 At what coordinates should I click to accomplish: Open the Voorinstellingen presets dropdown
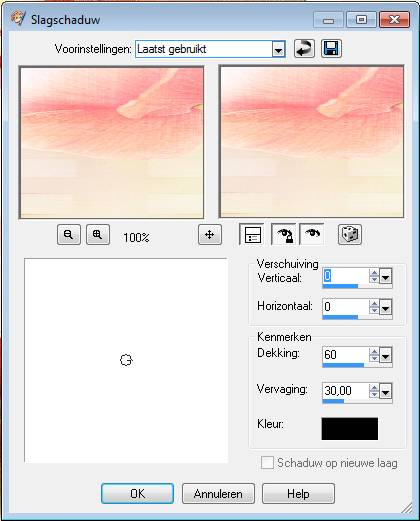[x=278, y=49]
